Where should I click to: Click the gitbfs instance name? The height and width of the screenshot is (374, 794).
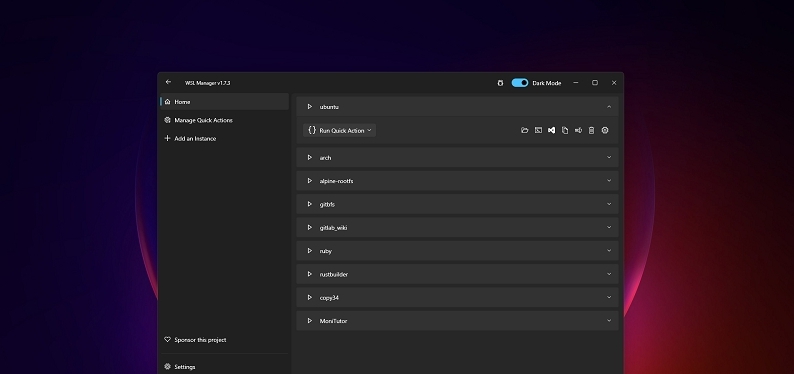pos(327,204)
